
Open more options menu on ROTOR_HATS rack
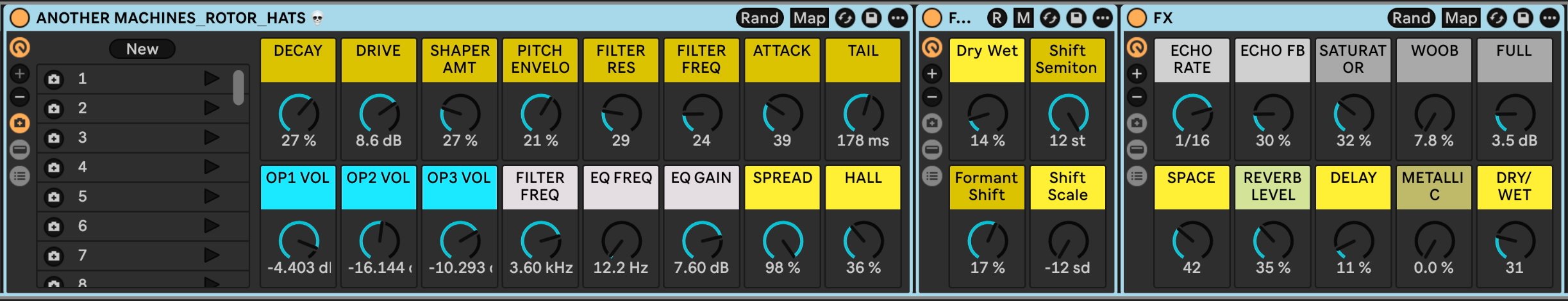click(x=897, y=18)
